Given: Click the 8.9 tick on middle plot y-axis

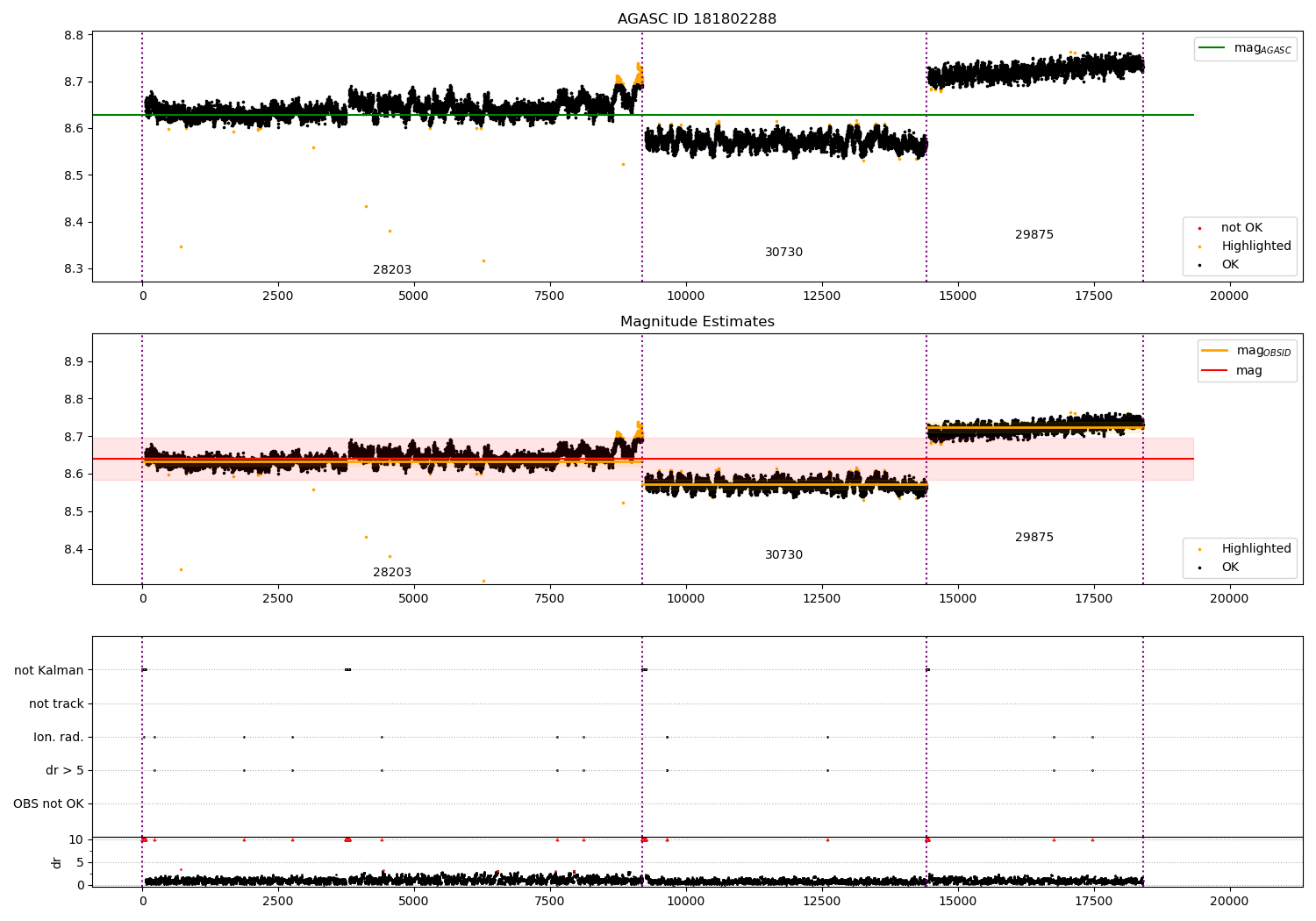Looking at the screenshot, I should pos(75,361).
